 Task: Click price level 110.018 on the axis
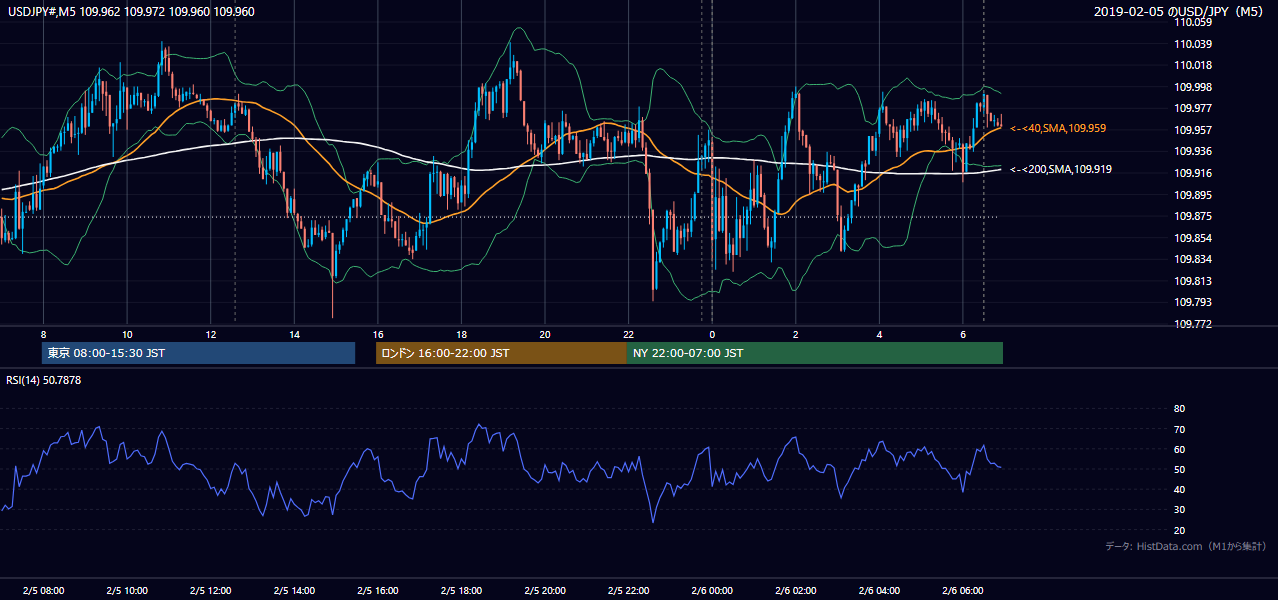(1193, 65)
